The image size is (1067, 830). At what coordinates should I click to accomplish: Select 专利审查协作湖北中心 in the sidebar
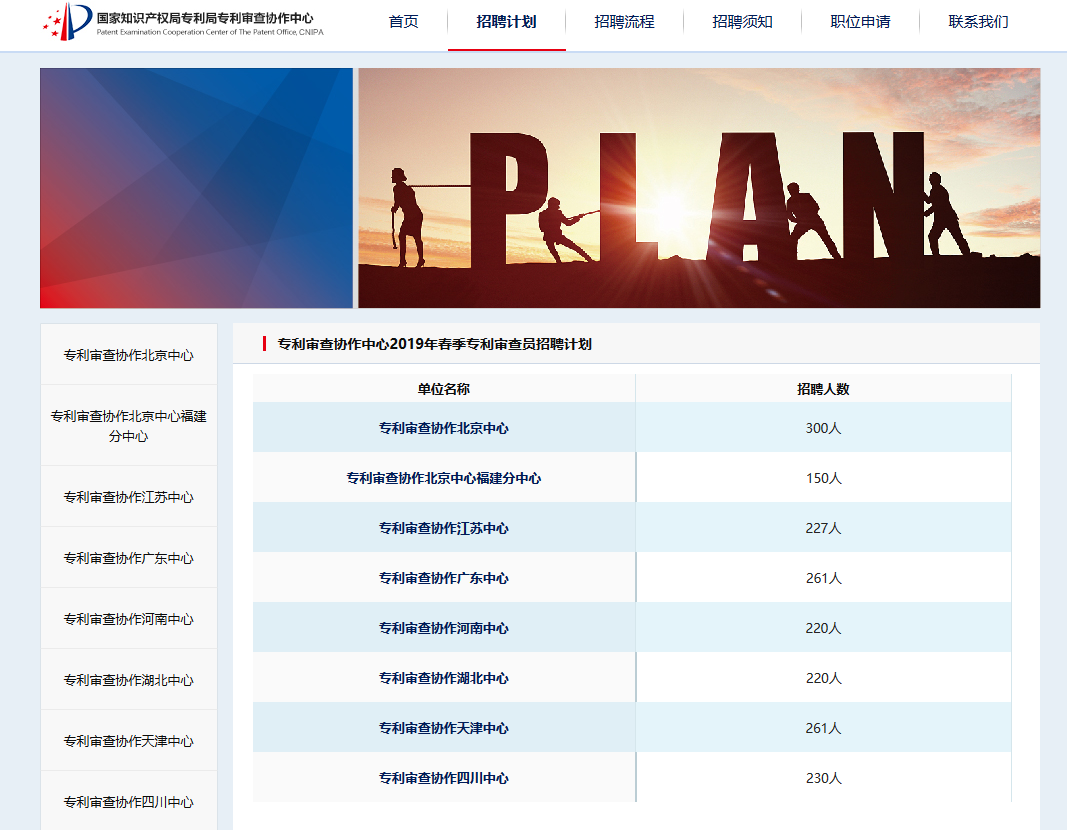[x=129, y=680]
